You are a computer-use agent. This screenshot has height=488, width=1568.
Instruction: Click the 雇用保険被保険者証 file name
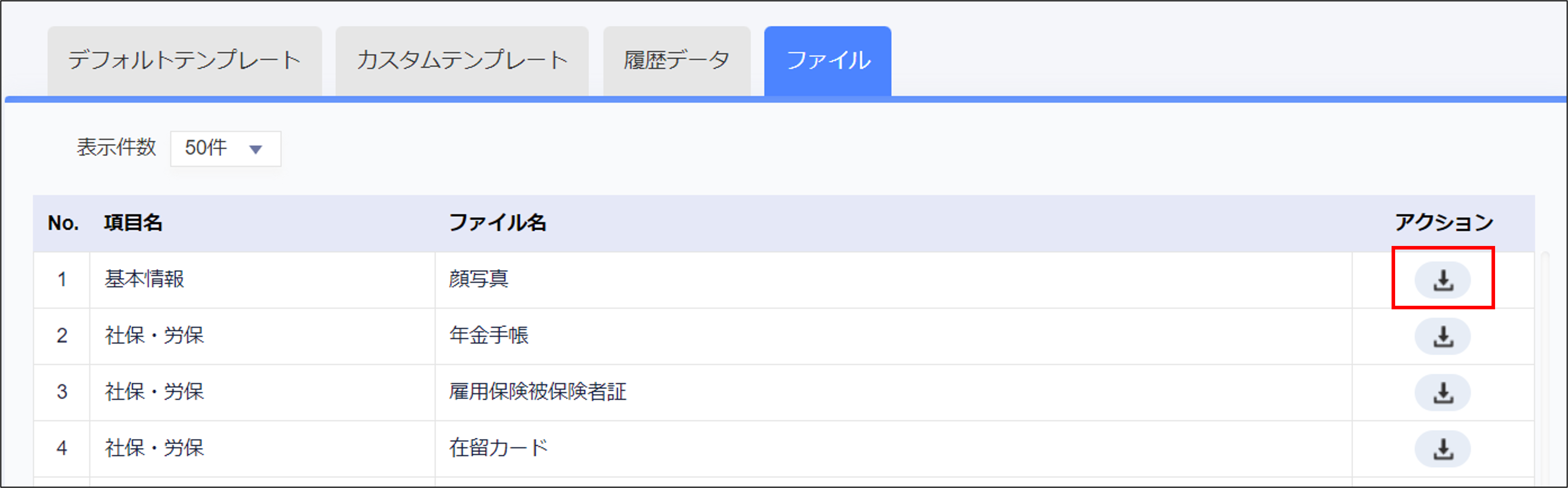(x=537, y=392)
